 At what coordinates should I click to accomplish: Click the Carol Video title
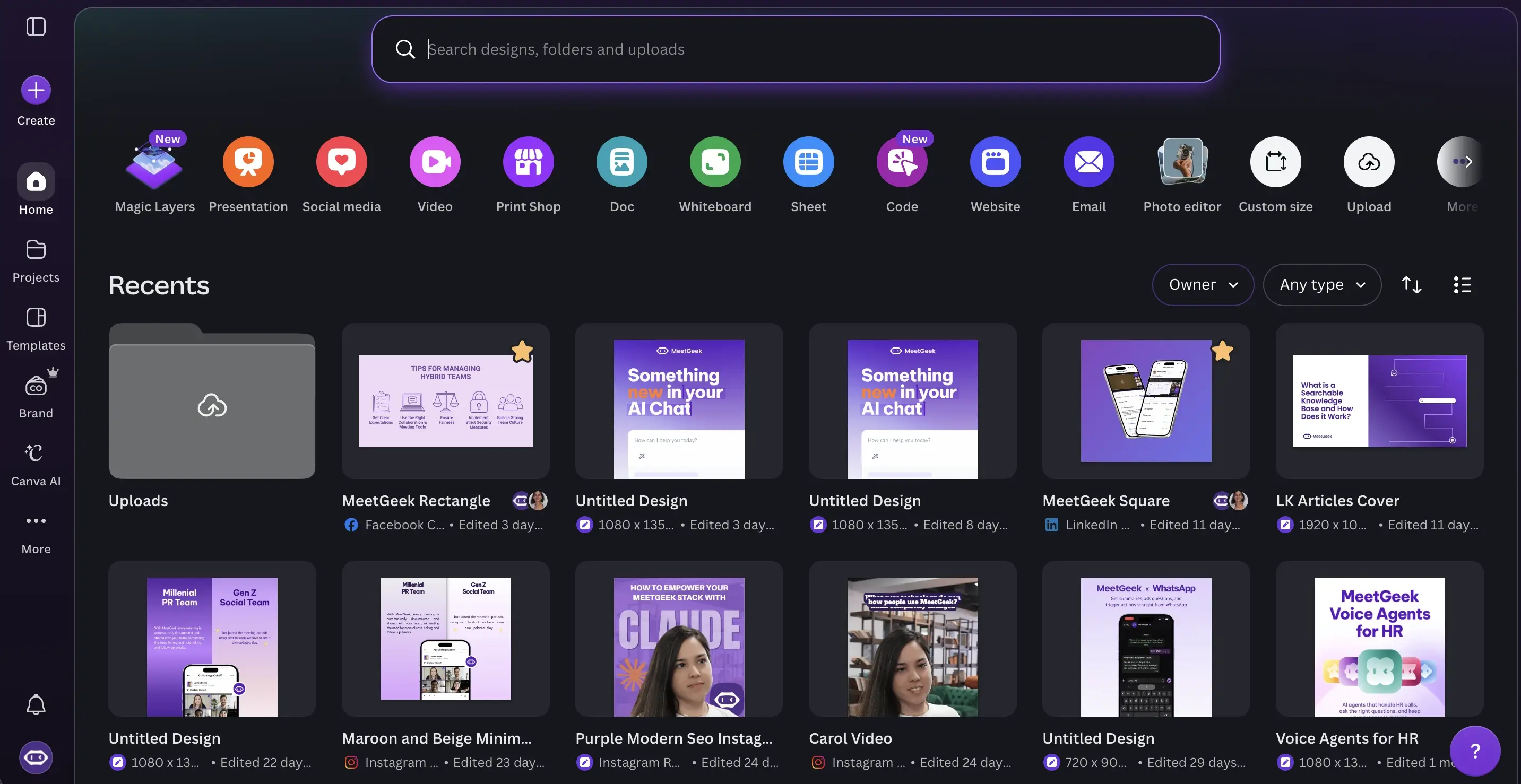coord(850,738)
